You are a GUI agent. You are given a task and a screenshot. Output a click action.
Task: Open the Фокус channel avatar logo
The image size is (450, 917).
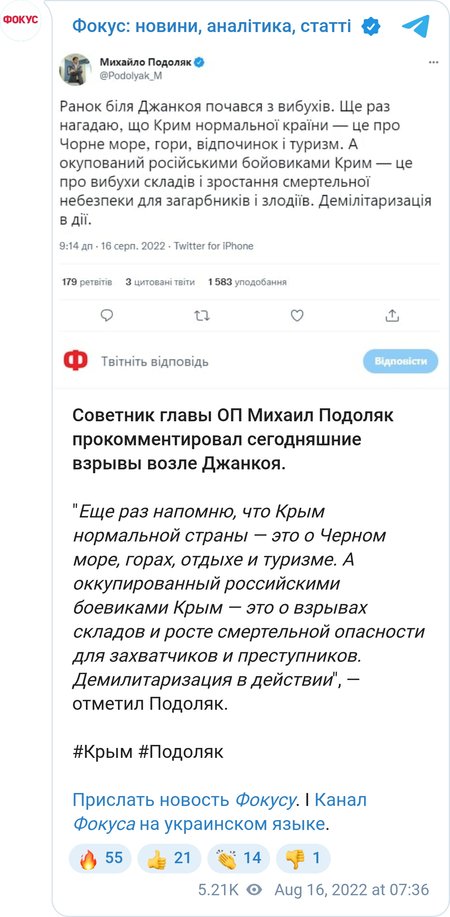(x=20, y=20)
